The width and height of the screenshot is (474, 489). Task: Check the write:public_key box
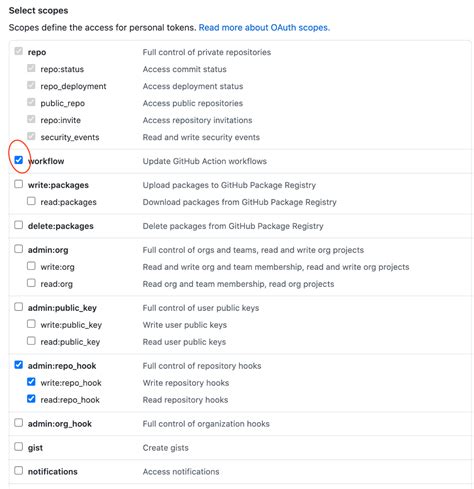(x=31, y=324)
